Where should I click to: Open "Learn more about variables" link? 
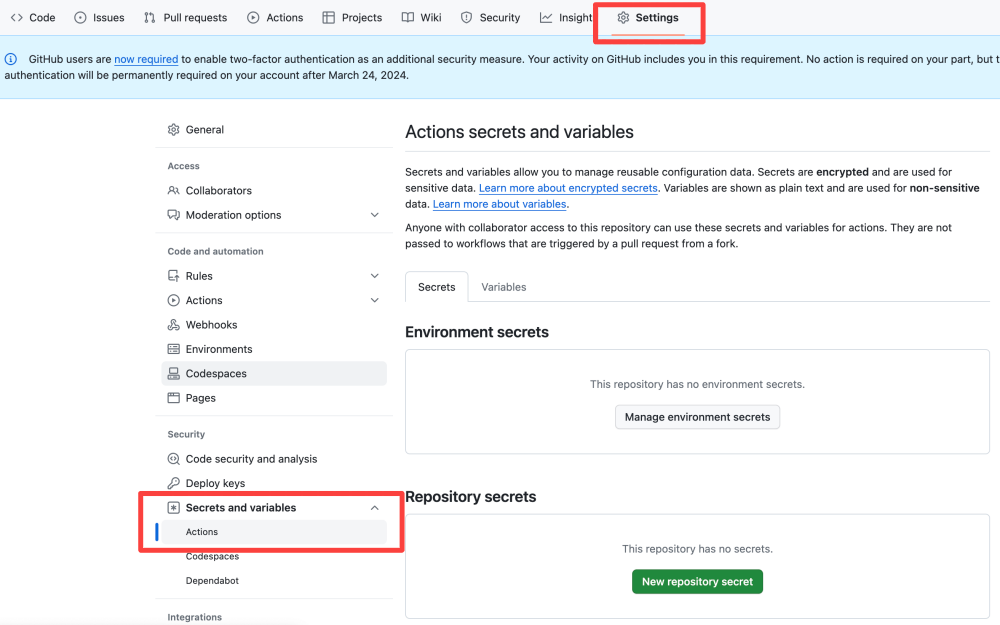tap(499, 204)
